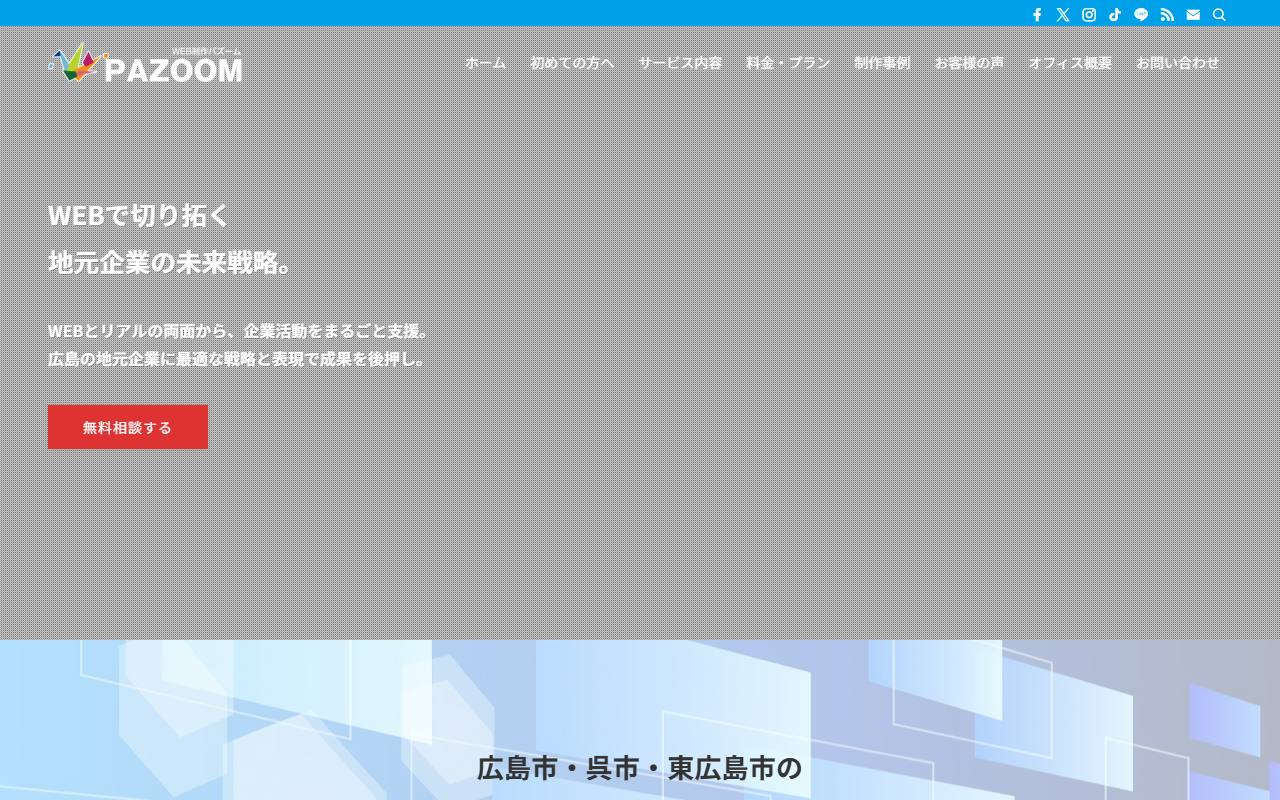Click the hero headline WEBで切り拓く
The width and height of the screenshot is (1280, 800).
pos(140,216)
